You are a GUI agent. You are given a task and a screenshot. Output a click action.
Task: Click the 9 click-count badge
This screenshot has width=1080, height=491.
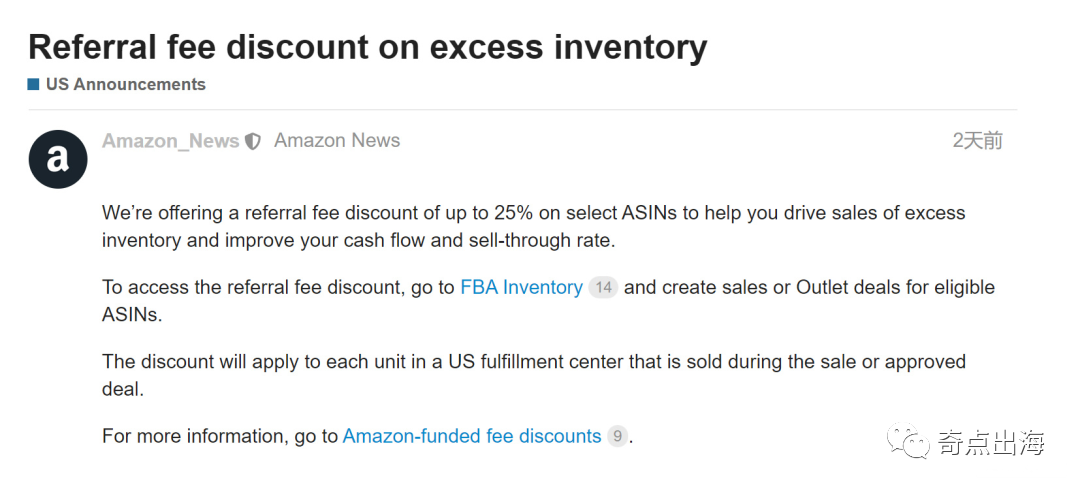[618, 437]
